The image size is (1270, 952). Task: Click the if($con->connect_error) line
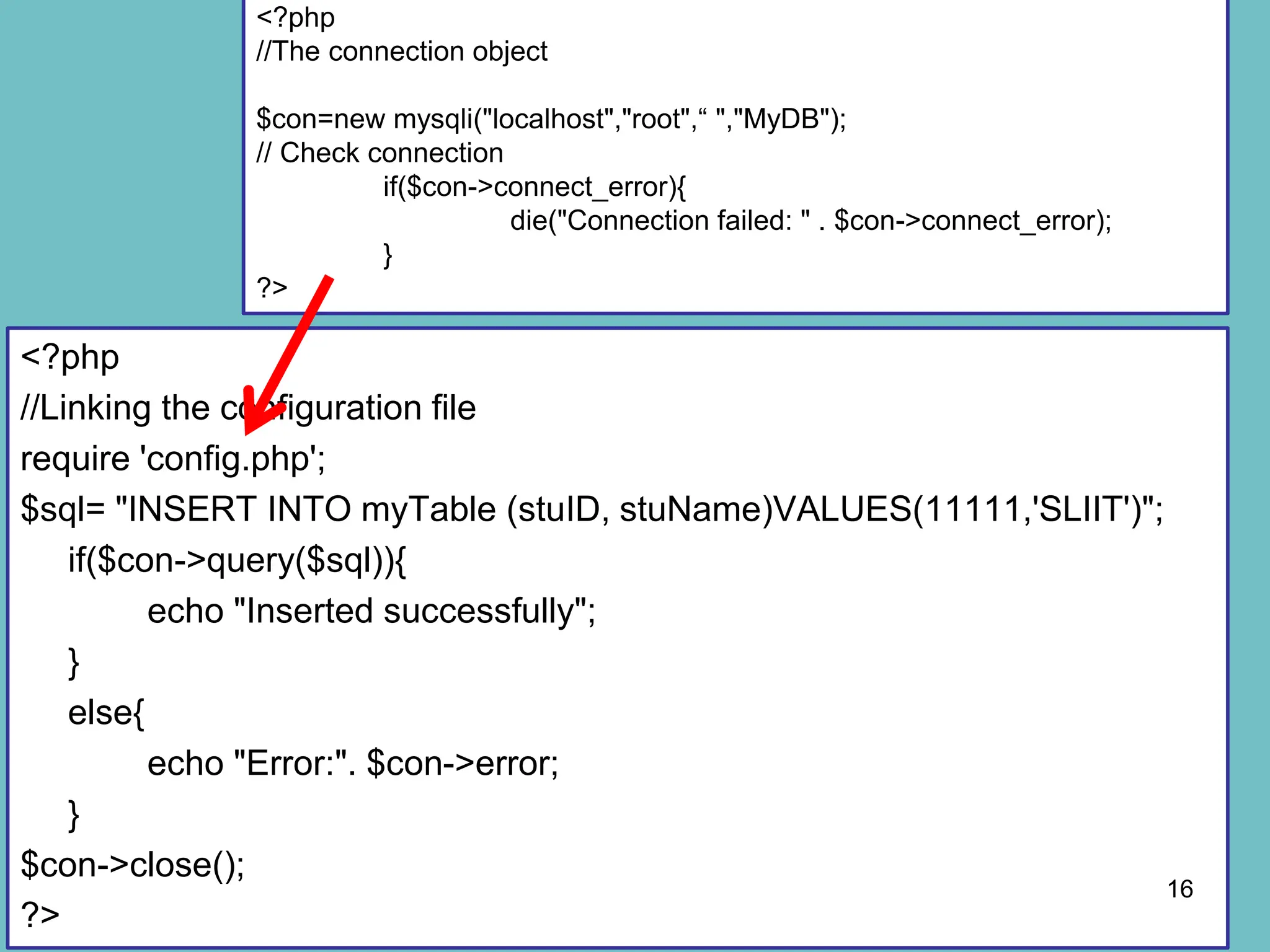point(534,187)
